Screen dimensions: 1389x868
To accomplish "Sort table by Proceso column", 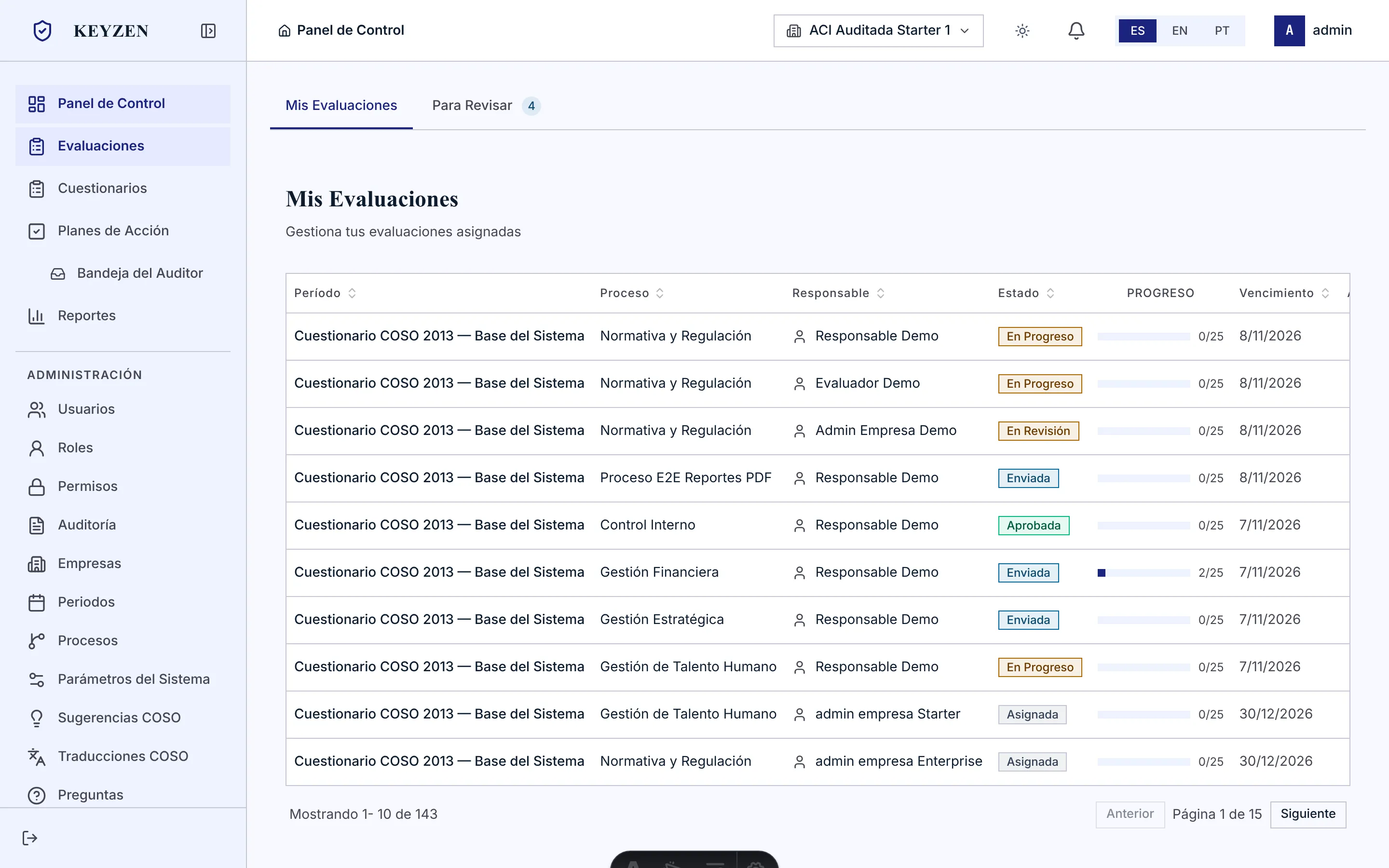I will [x=632, y=293].
